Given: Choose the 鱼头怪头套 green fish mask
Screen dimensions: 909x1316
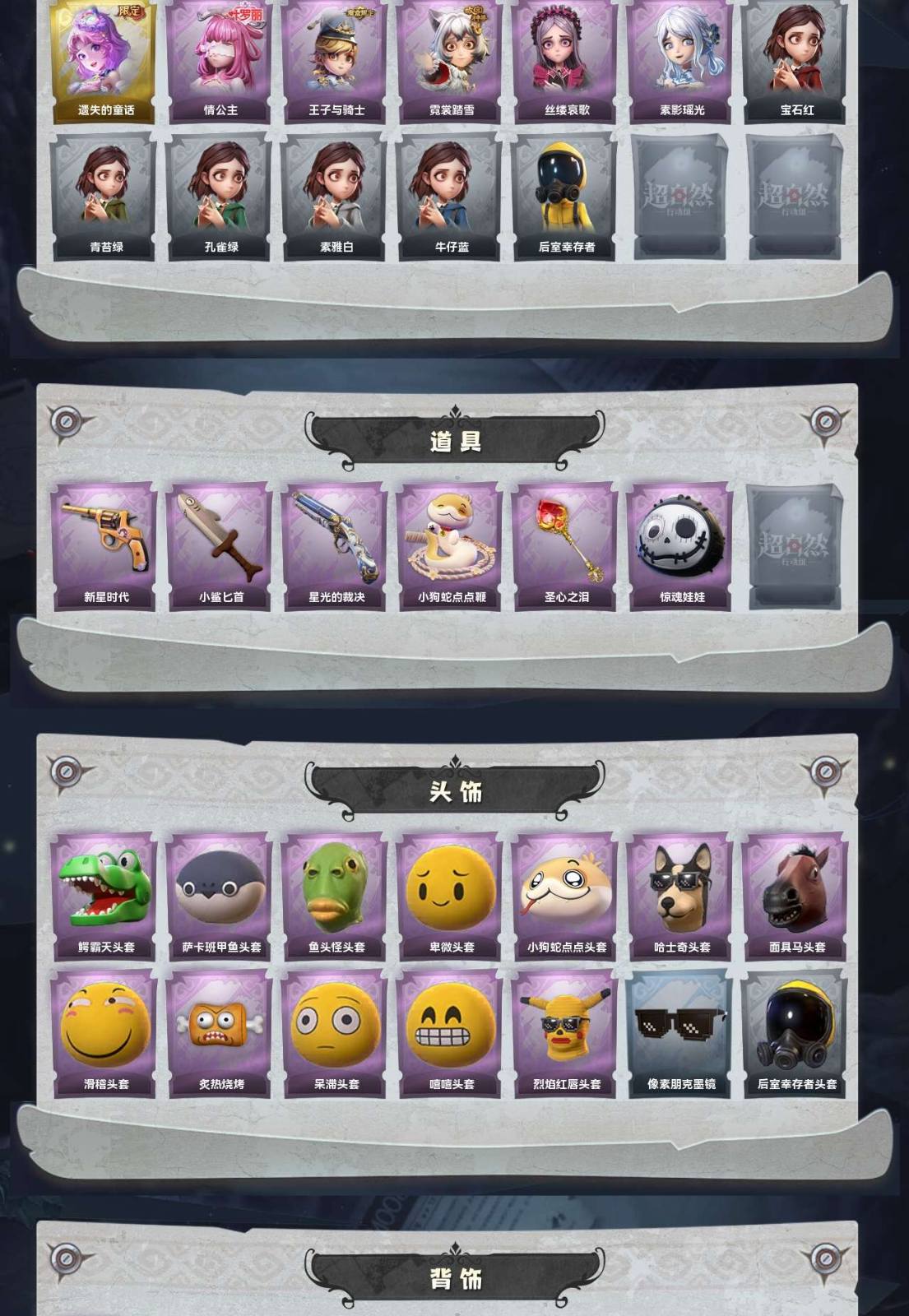Looking at the screenshot, I should click(x=335, y=897).
